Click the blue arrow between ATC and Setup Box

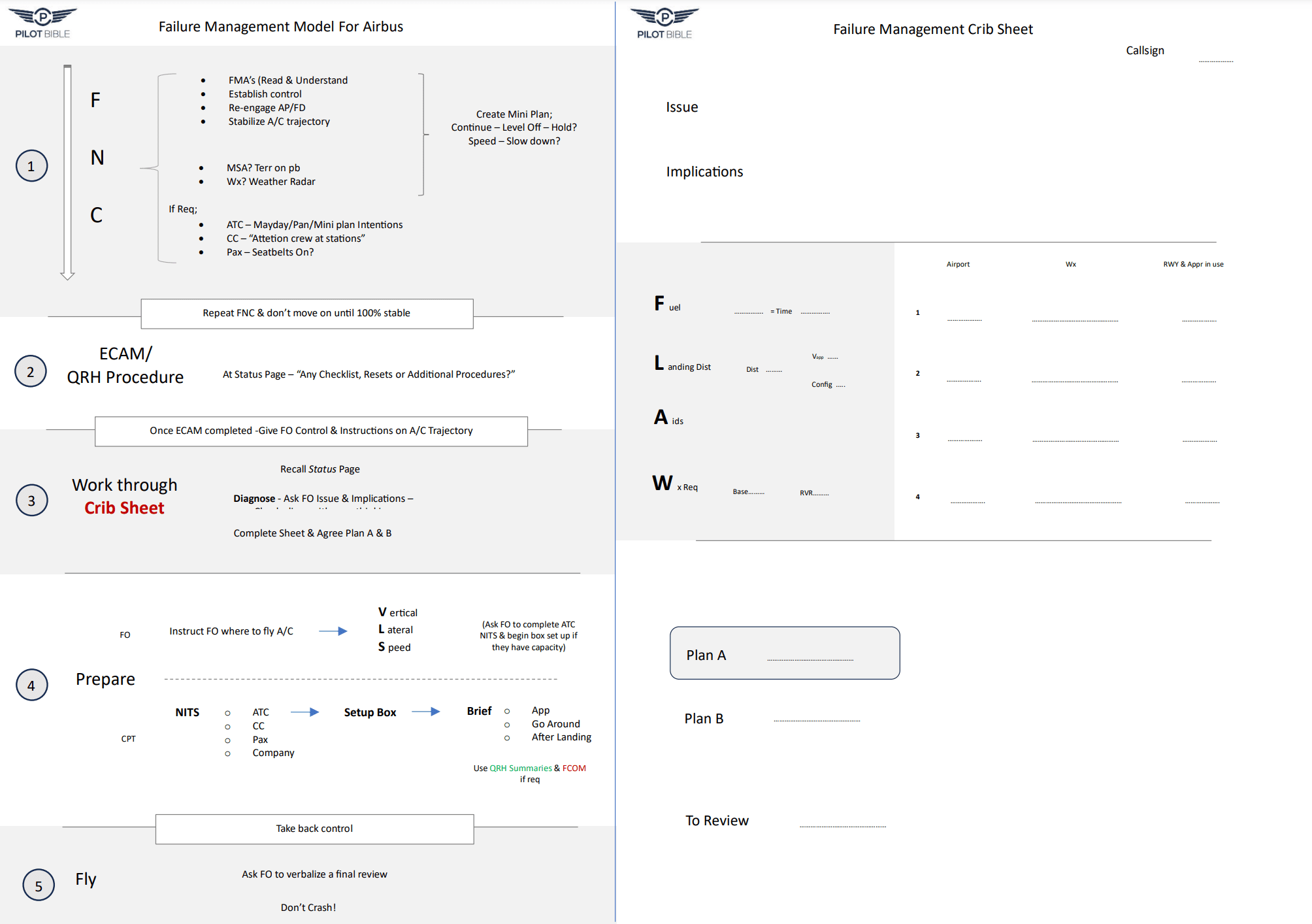pyautogui.click(x=304, y=712)
